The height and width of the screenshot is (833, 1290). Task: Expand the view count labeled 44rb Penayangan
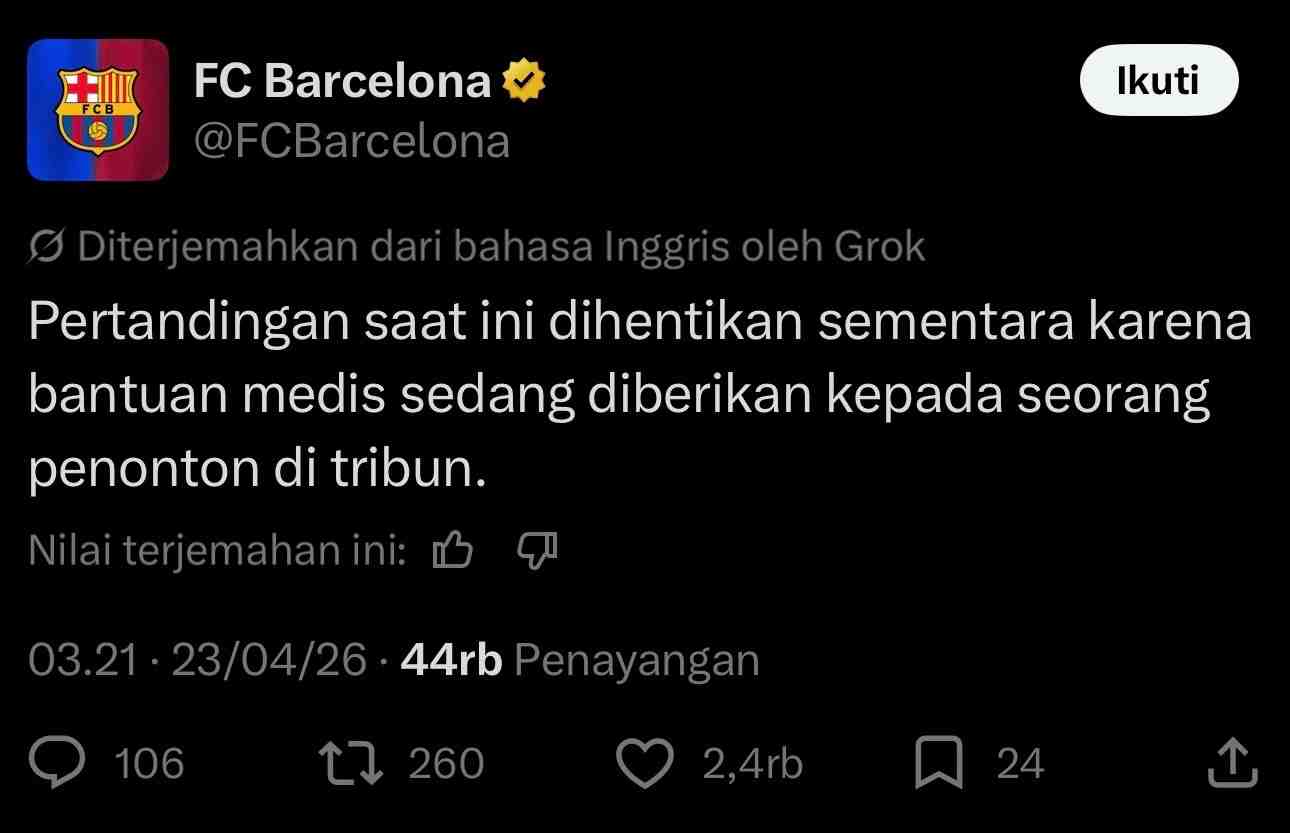pos(577,659)
